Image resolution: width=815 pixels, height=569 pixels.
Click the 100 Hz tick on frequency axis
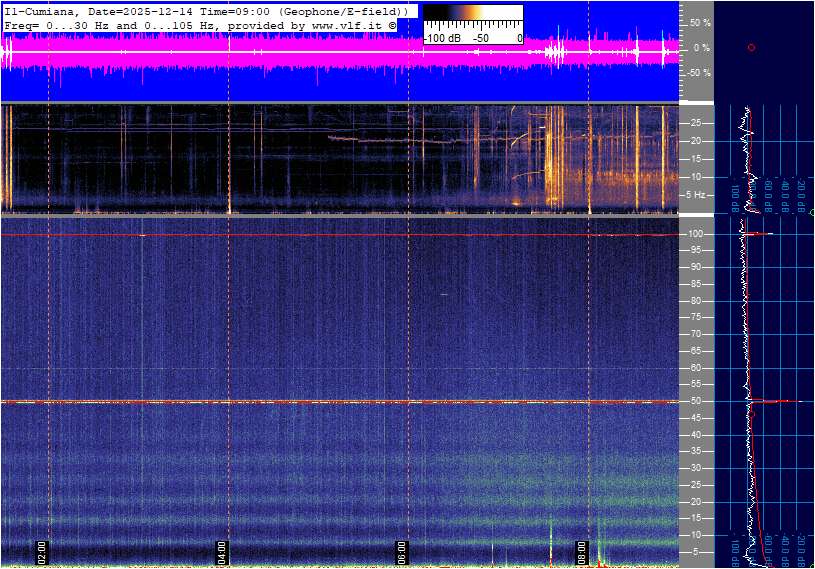click(695, 234)
